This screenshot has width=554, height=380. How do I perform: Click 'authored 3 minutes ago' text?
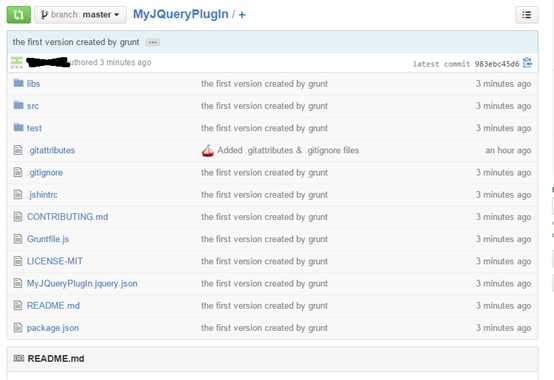click(x=111, y=63)
